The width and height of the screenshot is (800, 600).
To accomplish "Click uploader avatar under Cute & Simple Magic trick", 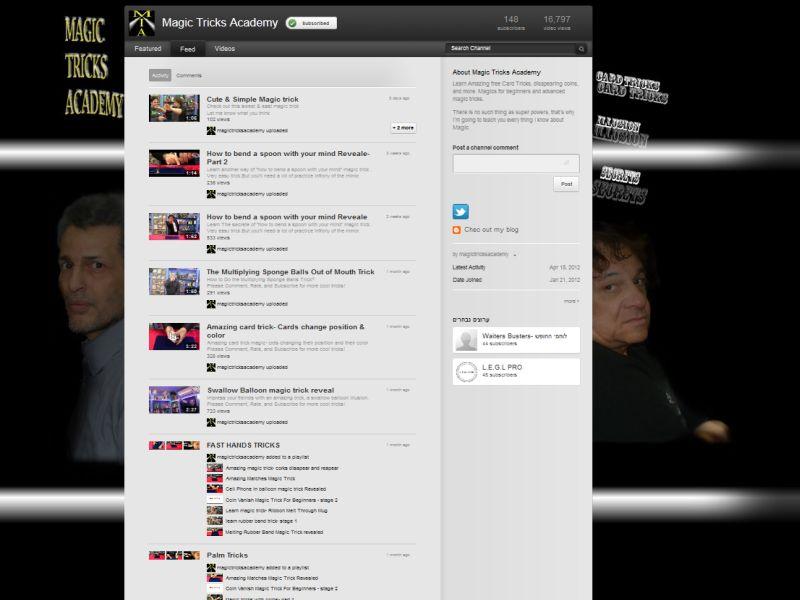I will 211,131.
